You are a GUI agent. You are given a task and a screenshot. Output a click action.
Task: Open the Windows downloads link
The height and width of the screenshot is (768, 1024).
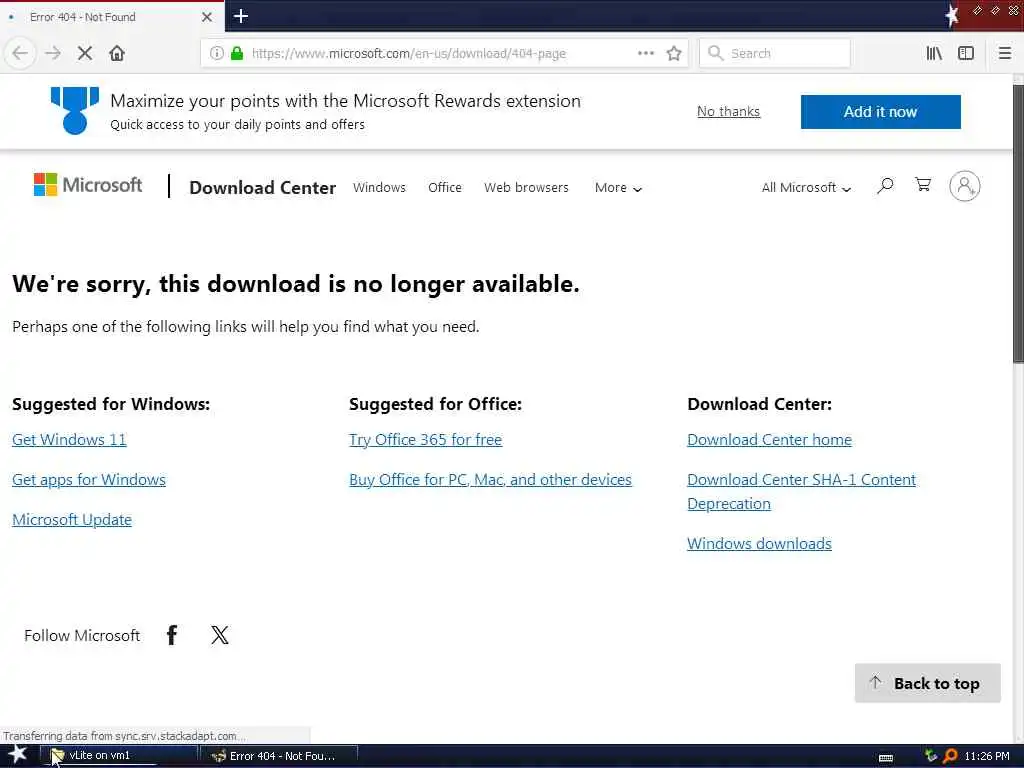click(x=759, y=543)
